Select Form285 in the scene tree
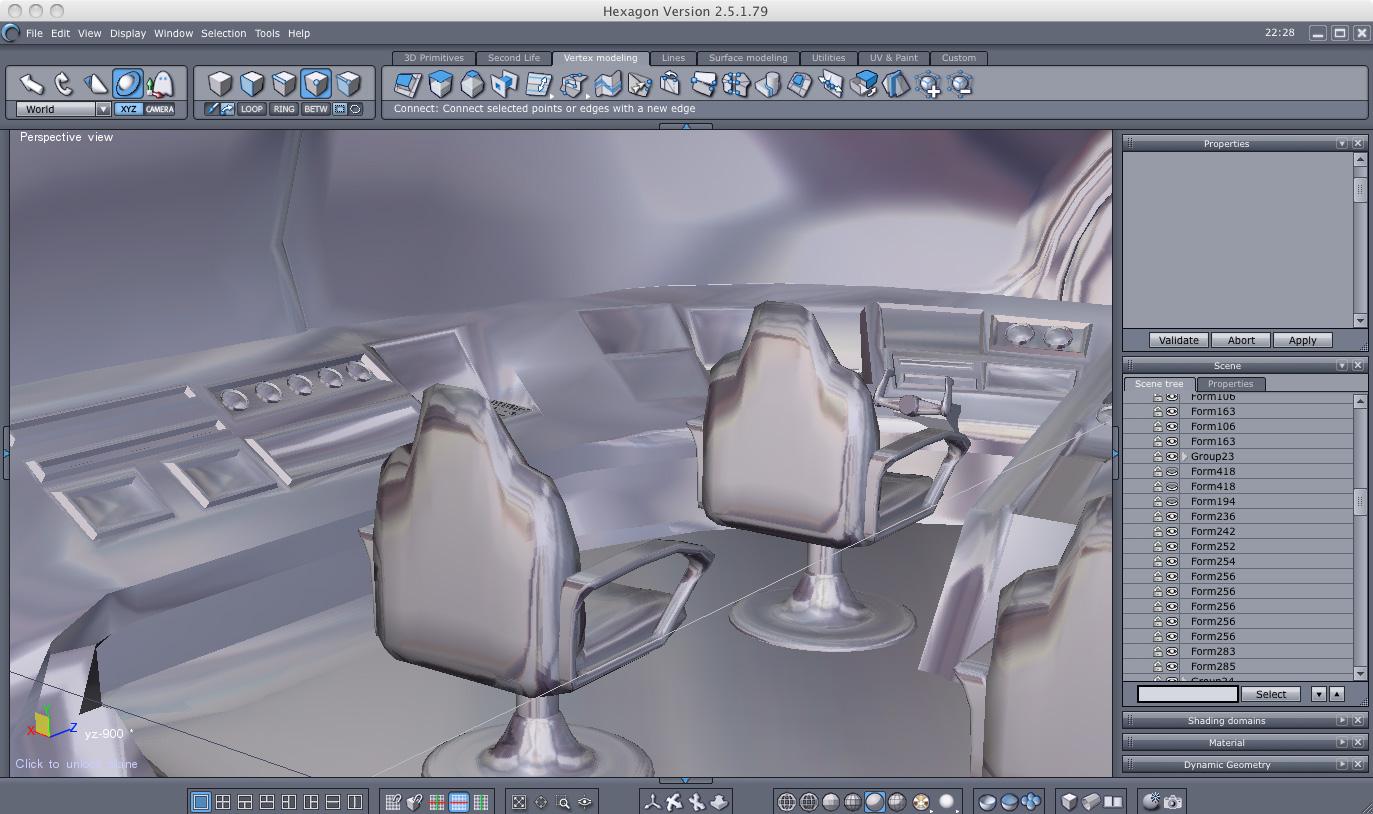 pyautogui.click(x=1213, y=666)
